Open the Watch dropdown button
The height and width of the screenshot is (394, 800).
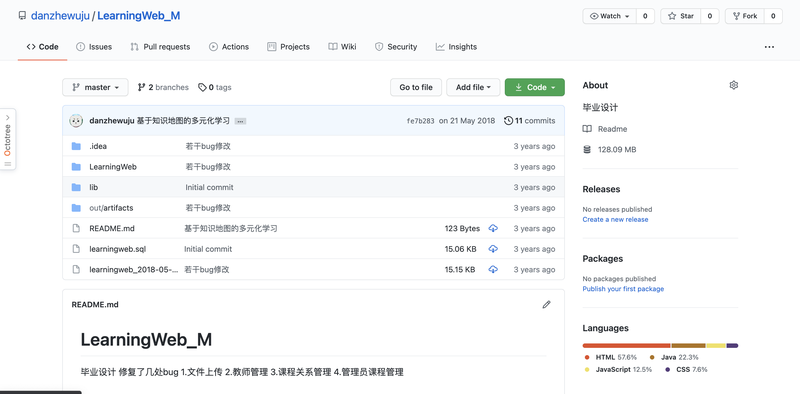pyautogui.click(x=610, y=16)
